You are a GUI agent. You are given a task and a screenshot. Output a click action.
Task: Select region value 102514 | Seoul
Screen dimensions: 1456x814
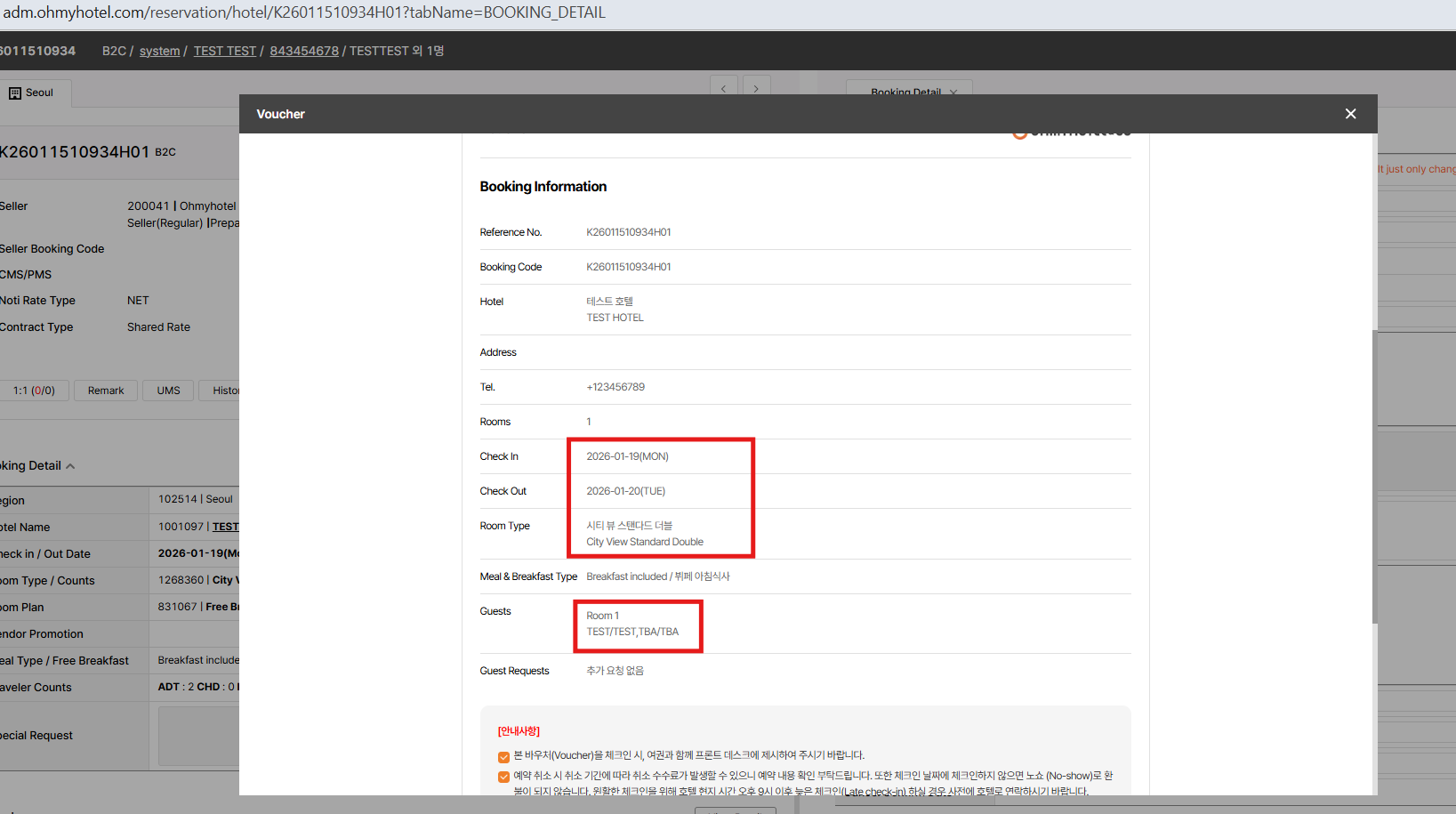pos(196,499)
